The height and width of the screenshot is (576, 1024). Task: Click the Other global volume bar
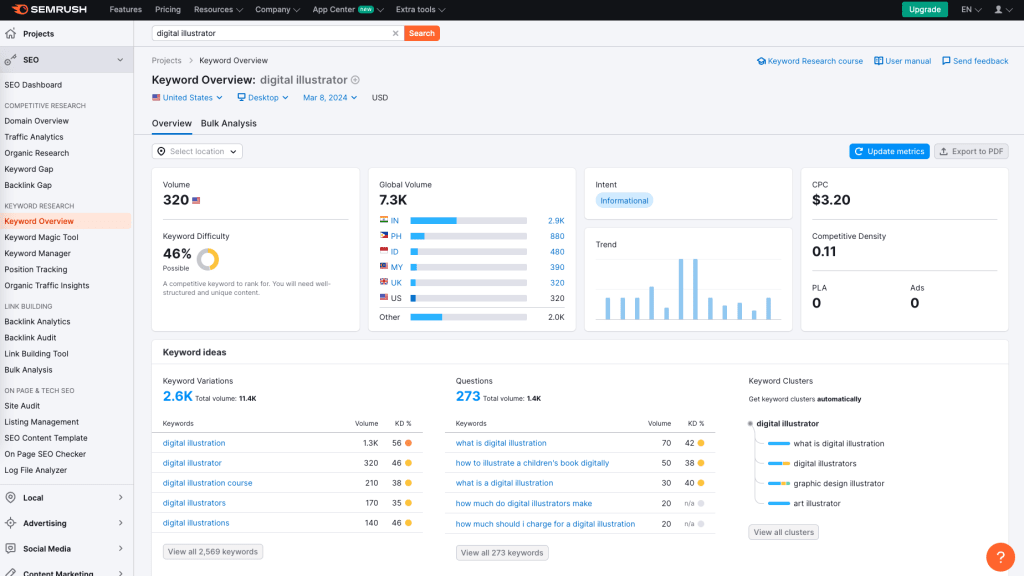468,317
